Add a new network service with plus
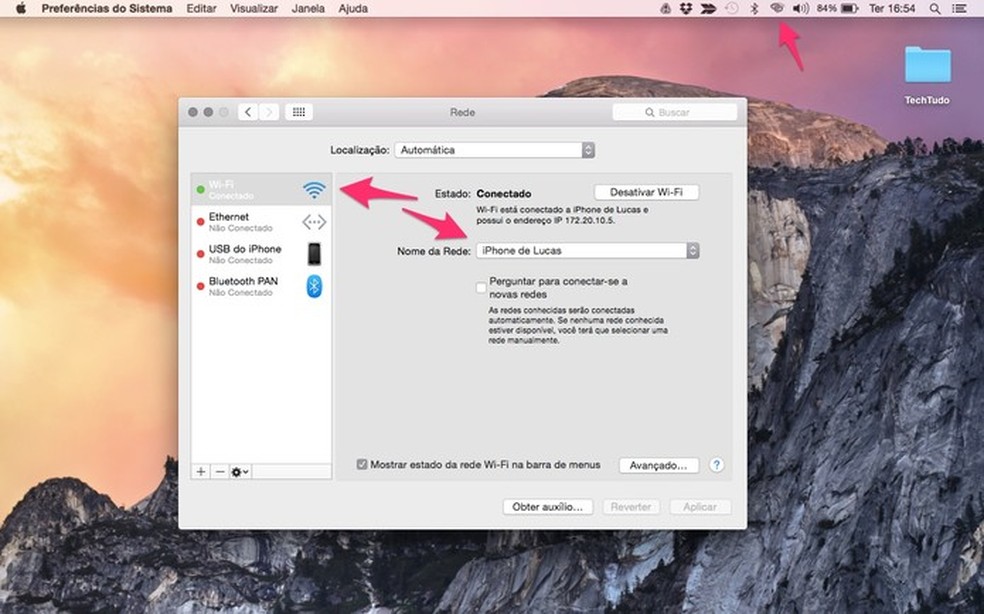 coord(201,471)
